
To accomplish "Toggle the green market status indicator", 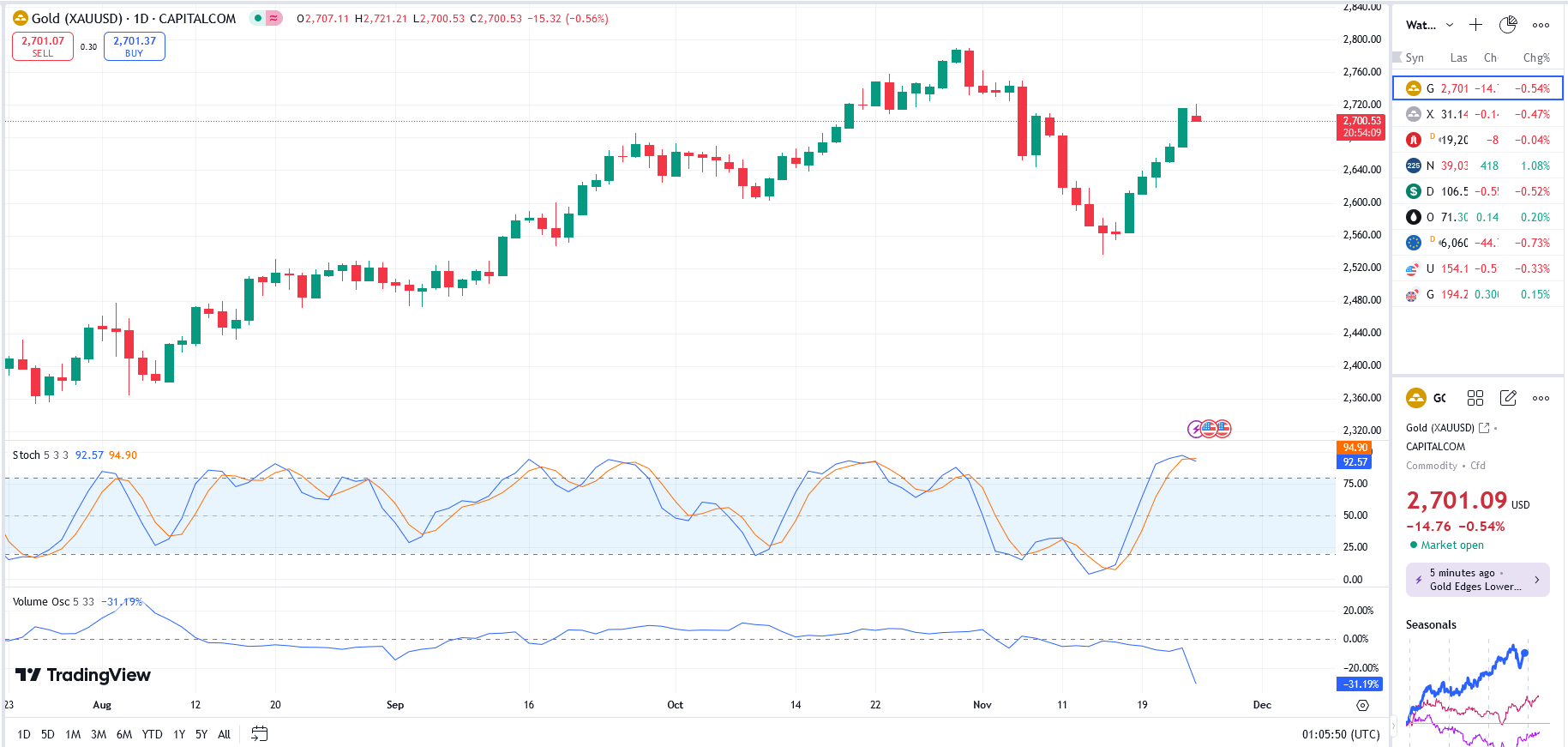I will click(258, 18).
